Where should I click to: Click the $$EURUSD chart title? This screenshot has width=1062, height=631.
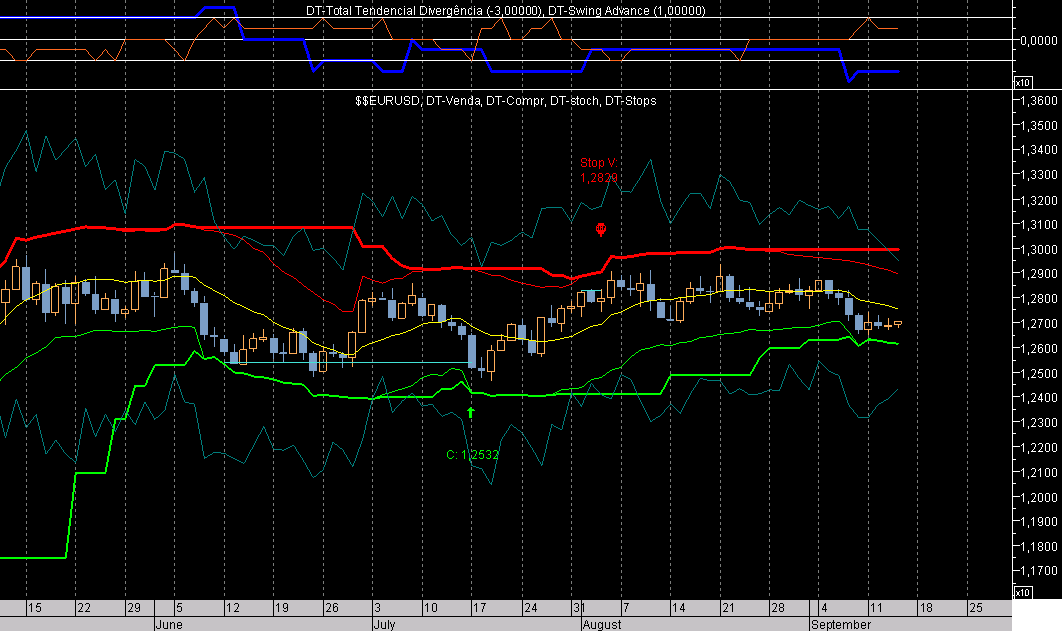coord(505,101)
